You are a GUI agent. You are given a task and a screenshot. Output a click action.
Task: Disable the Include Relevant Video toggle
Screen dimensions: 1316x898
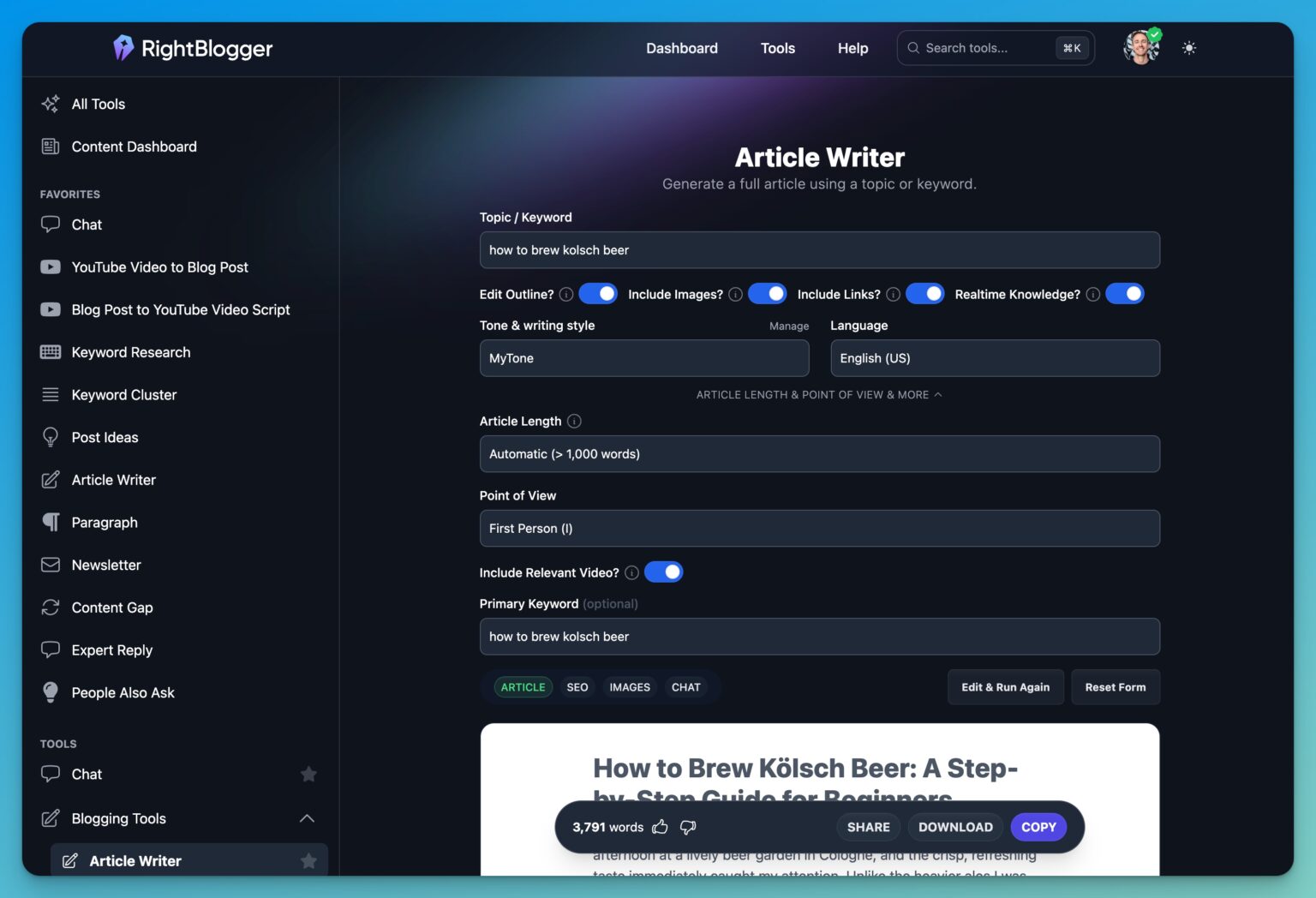663,572
